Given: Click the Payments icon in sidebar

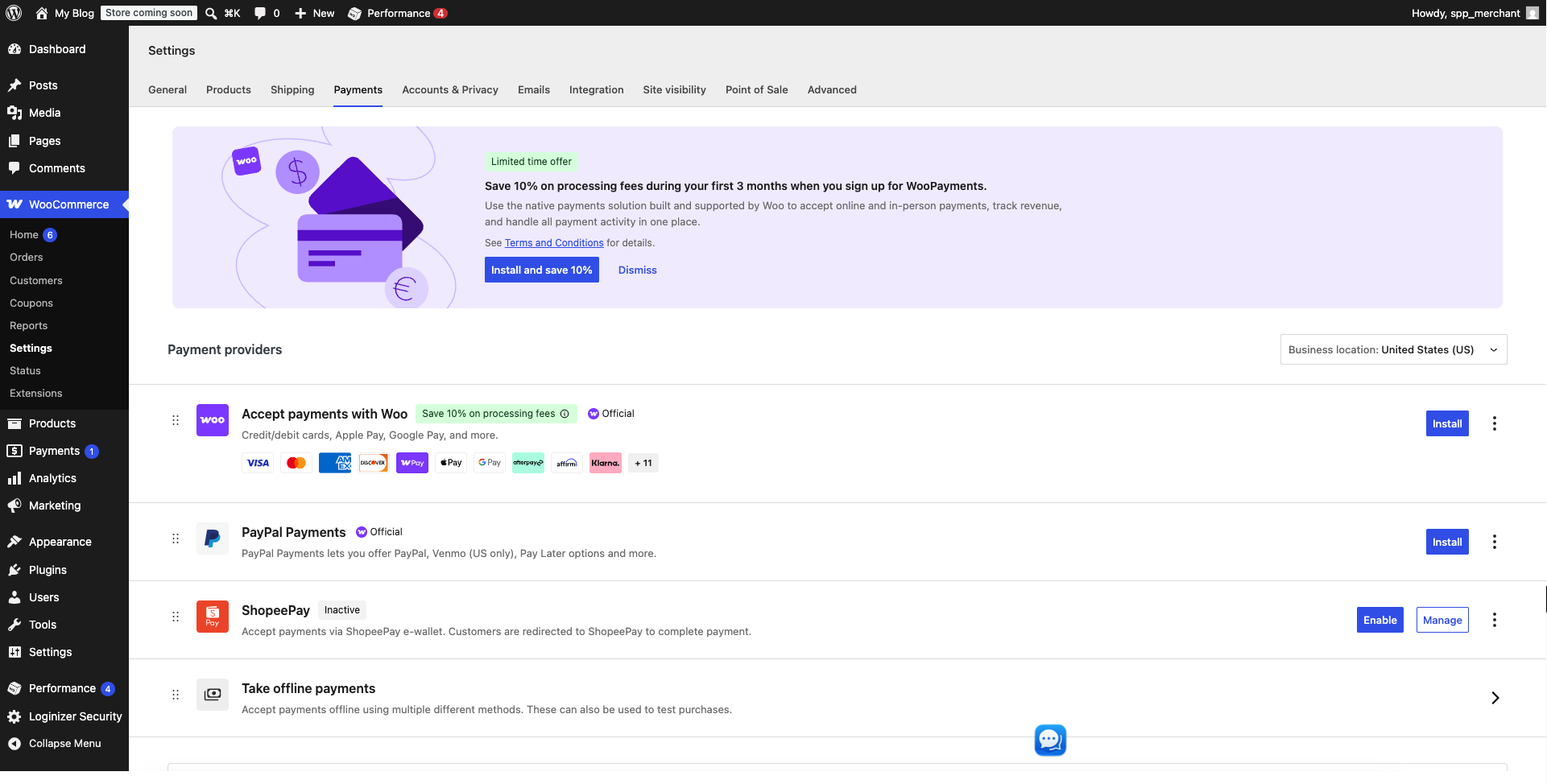Looking at the screenshot, I should [x=14, y=451].
